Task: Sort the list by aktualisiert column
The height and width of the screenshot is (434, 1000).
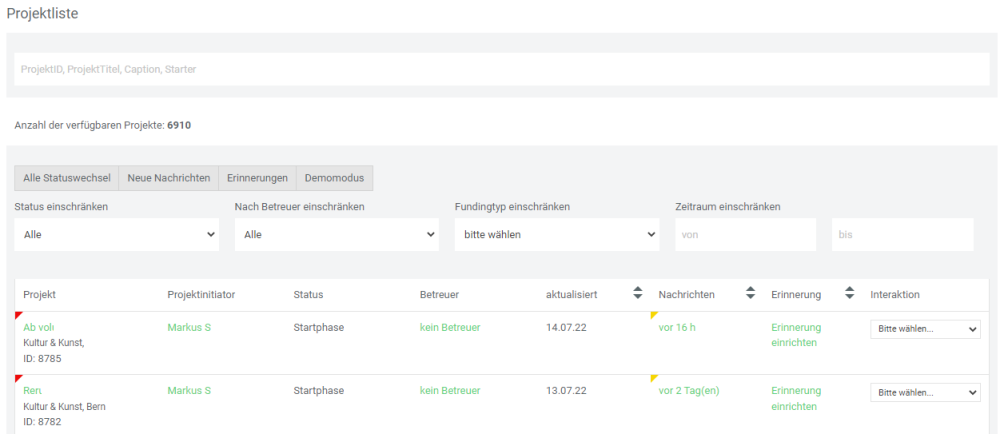Action: [x=637, y=294]
